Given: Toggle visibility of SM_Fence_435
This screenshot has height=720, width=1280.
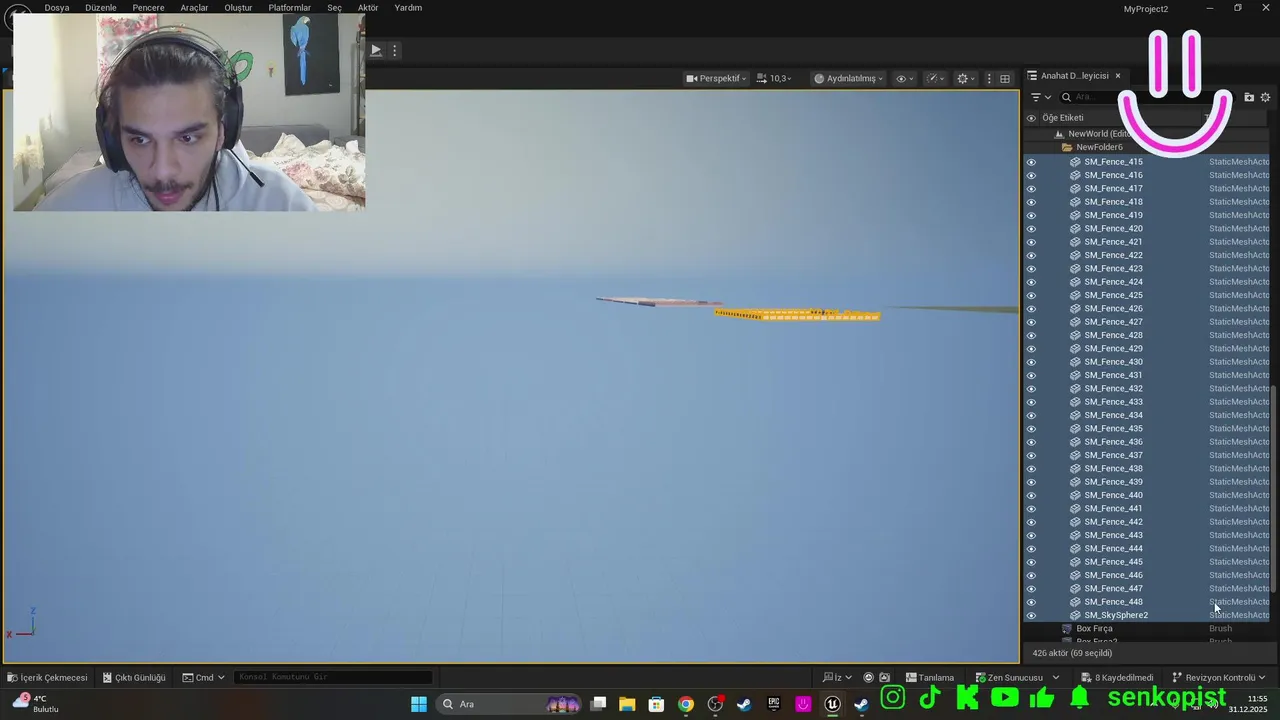Looking at the screenshot, I should tap(1031, 429).
